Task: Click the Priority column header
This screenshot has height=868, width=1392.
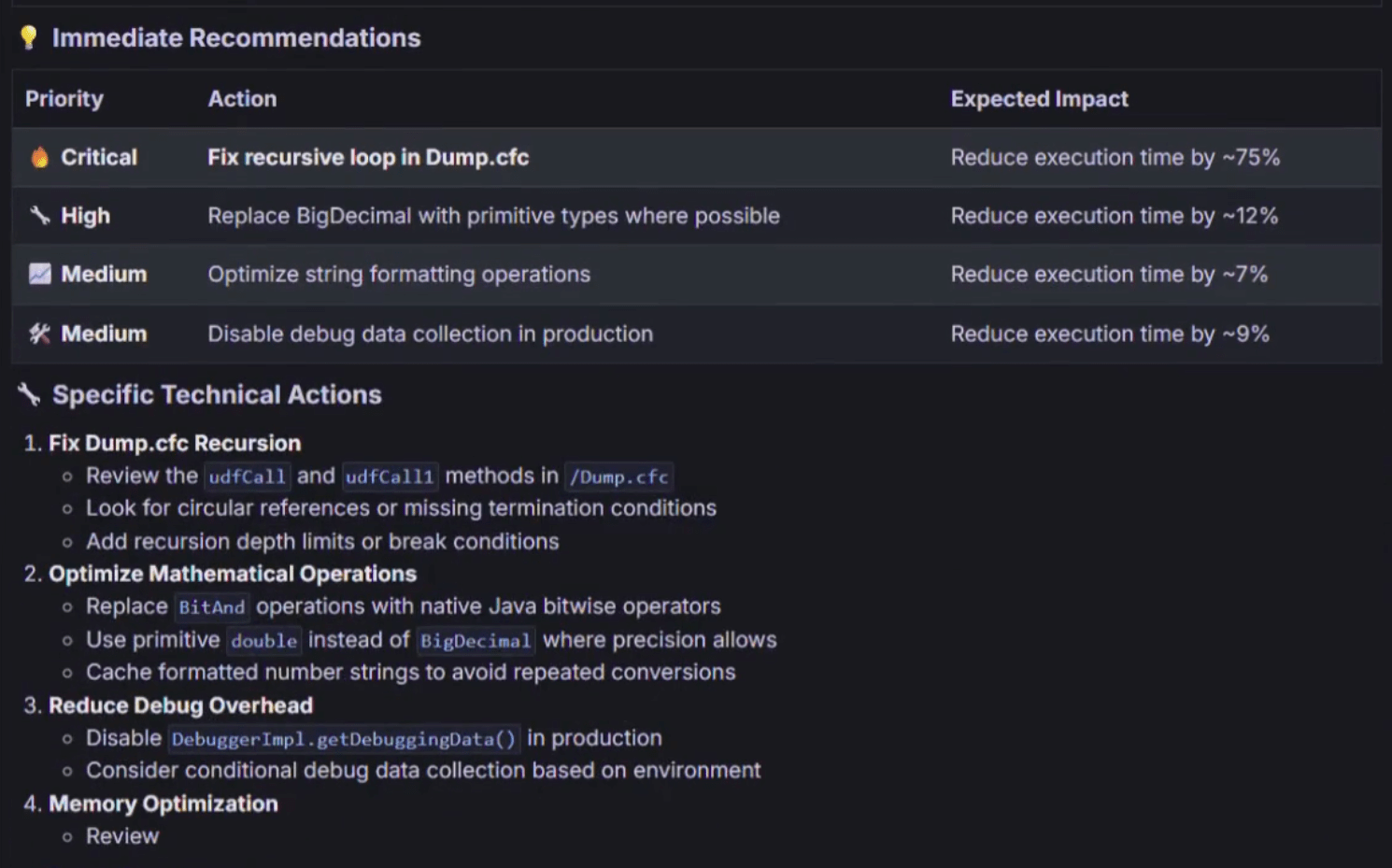Action: pos(64,99)
